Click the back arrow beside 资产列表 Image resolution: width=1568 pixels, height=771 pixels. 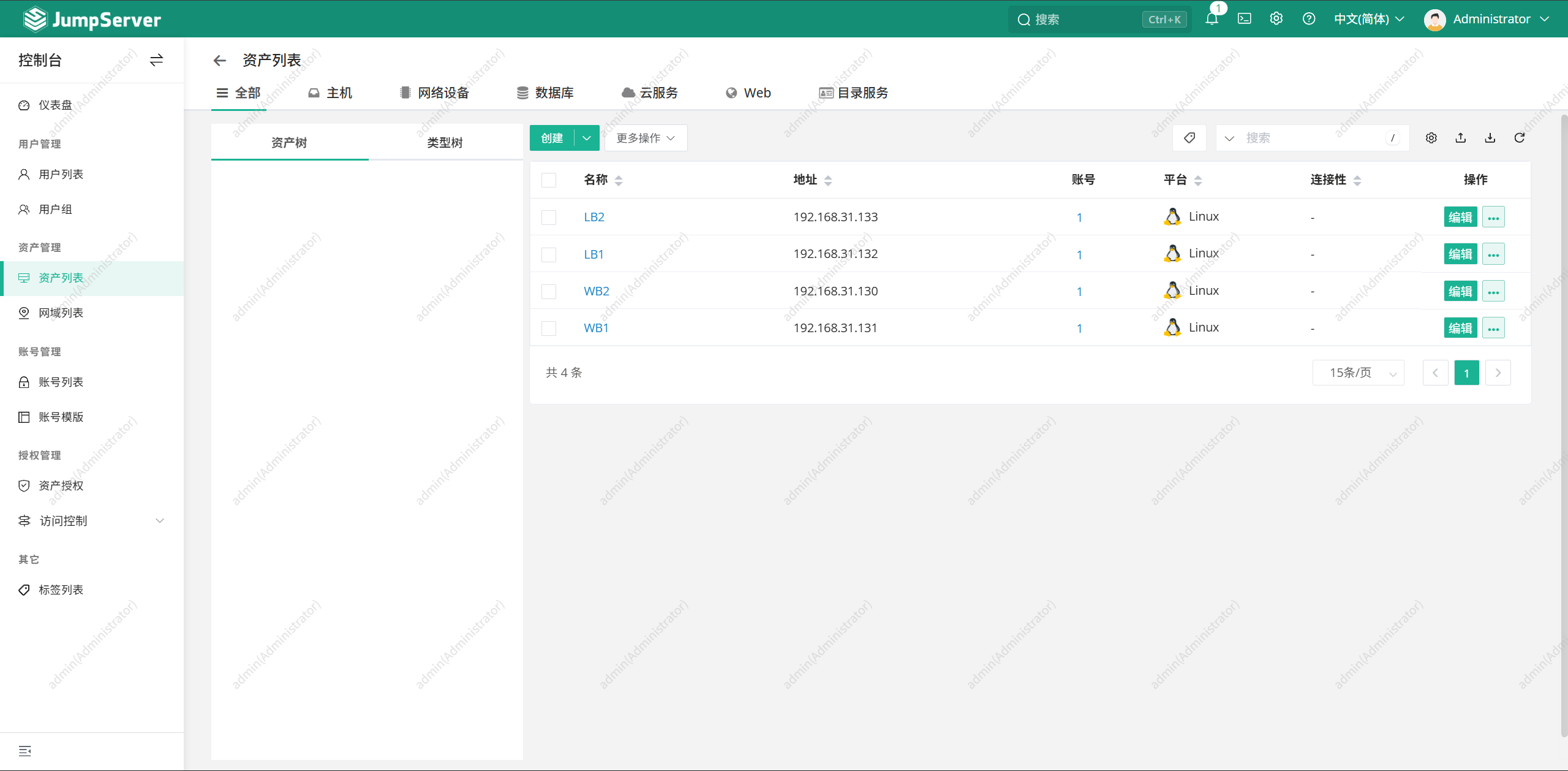(220, 60)
